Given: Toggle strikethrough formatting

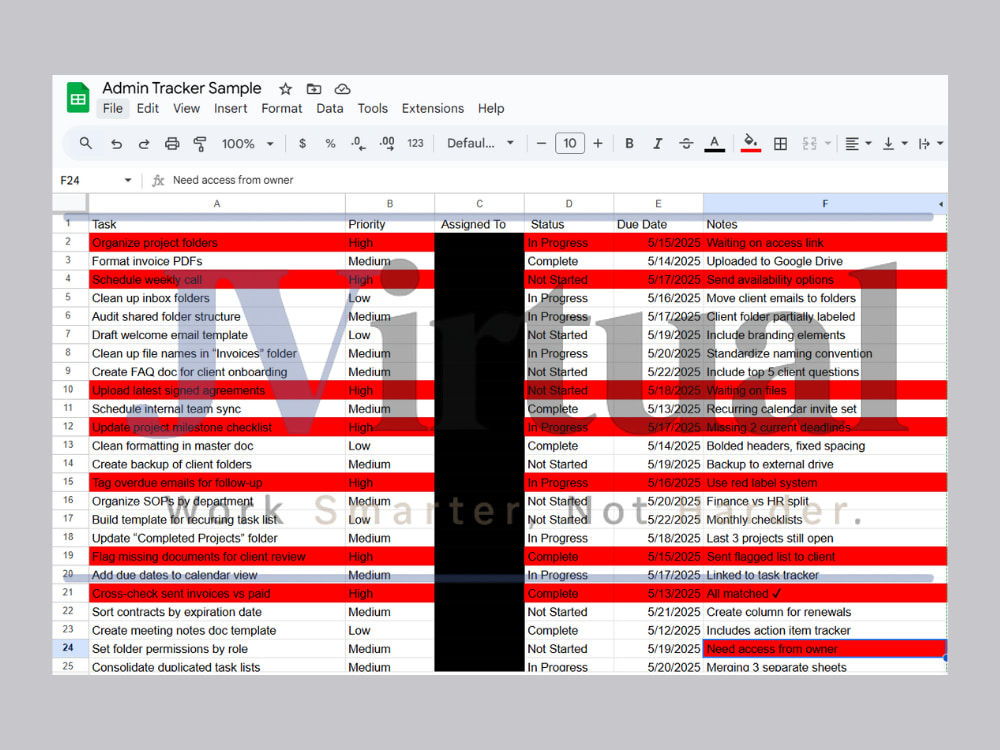Looking at the screenshot, I should click(686, 143).
